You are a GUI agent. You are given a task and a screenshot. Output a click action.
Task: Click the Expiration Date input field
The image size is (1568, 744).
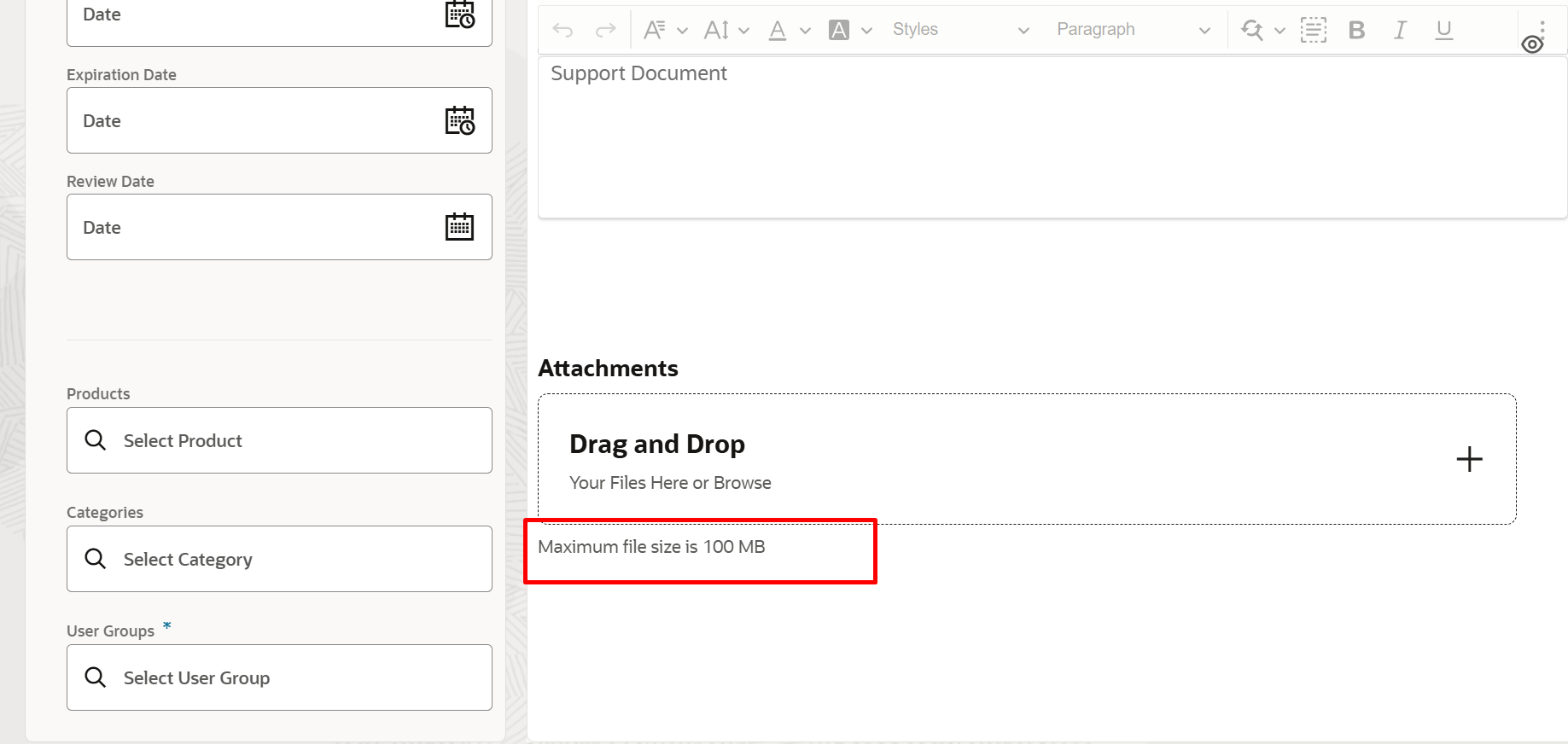point(279,120)
